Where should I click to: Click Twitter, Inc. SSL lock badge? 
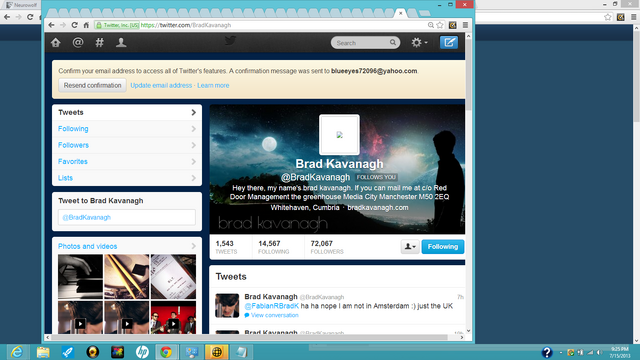[x=117, y=25]
